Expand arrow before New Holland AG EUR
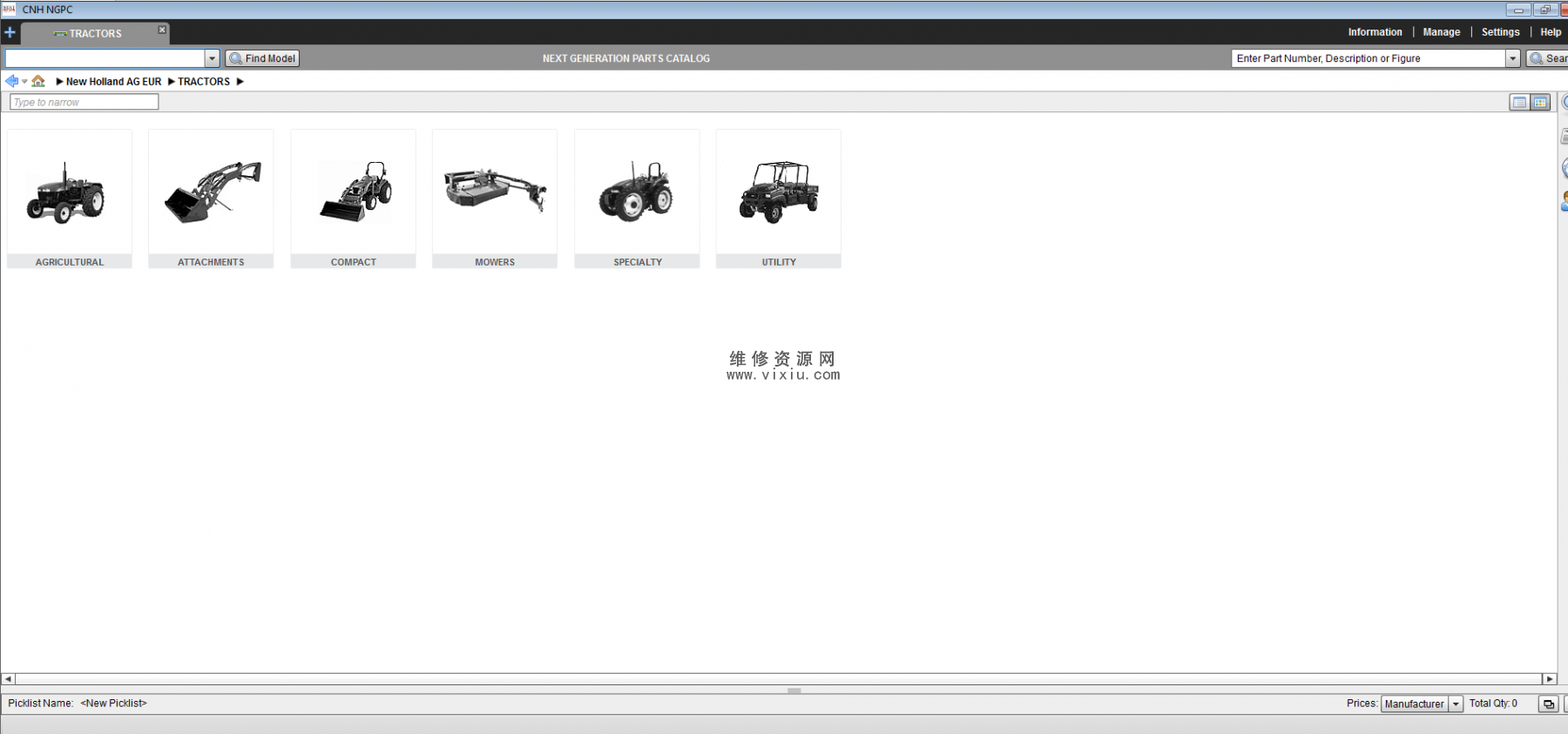 [x=59, y=82]
